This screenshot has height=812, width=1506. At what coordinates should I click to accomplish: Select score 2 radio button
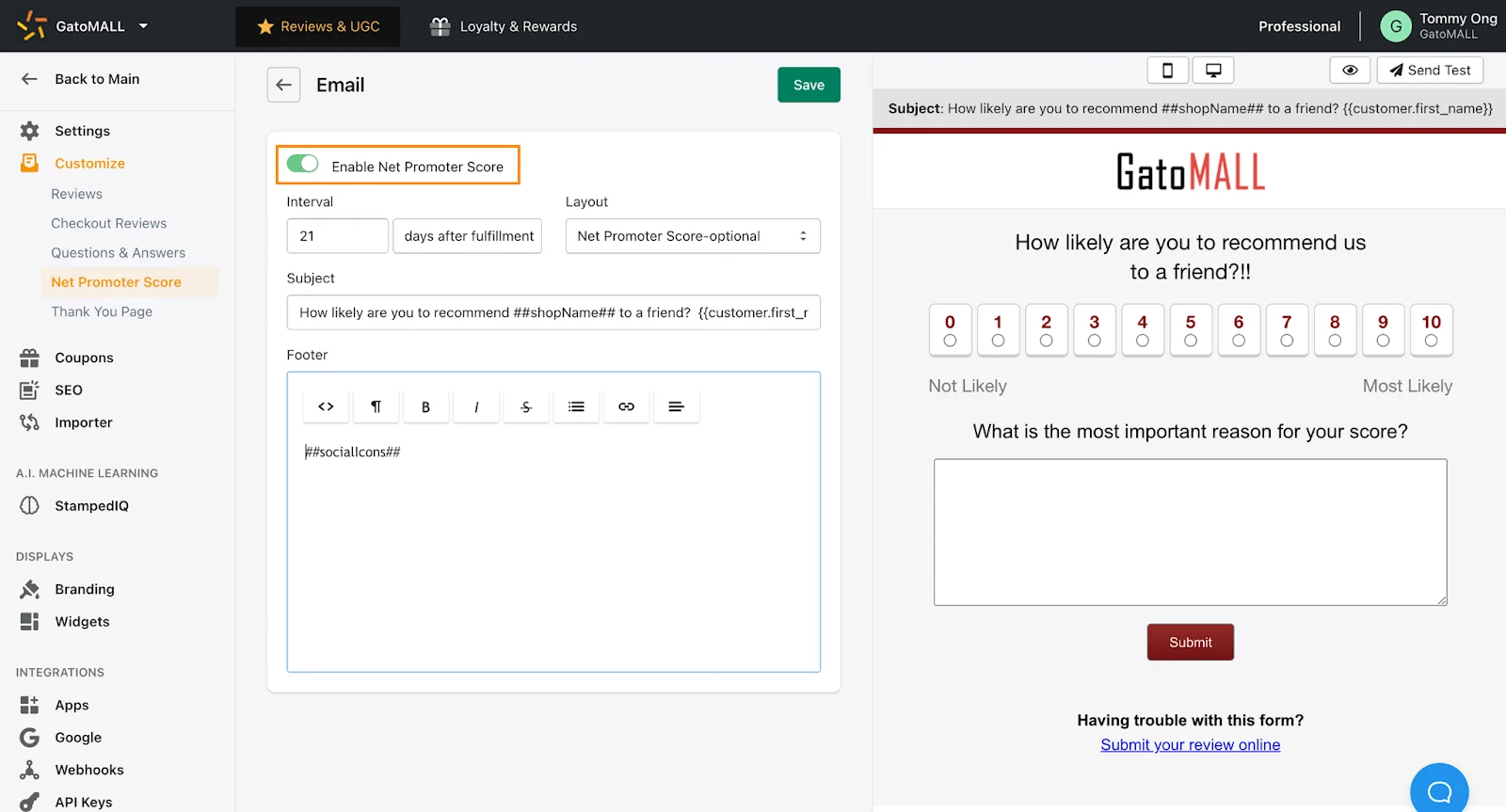click(x=1046, y=341)
